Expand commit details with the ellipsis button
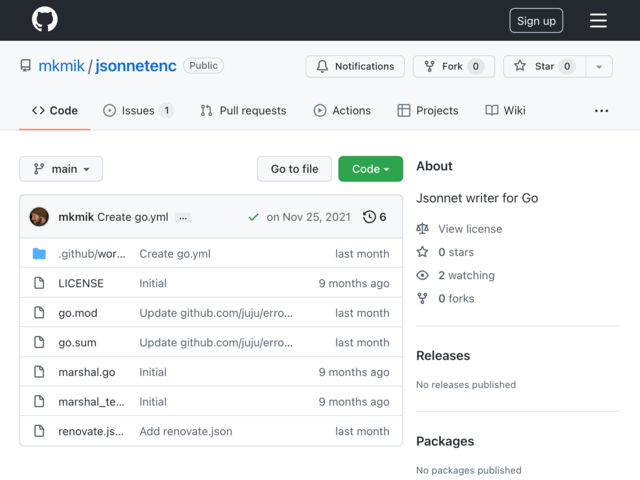Screen dimensions: 640x480 pos(183,218)
